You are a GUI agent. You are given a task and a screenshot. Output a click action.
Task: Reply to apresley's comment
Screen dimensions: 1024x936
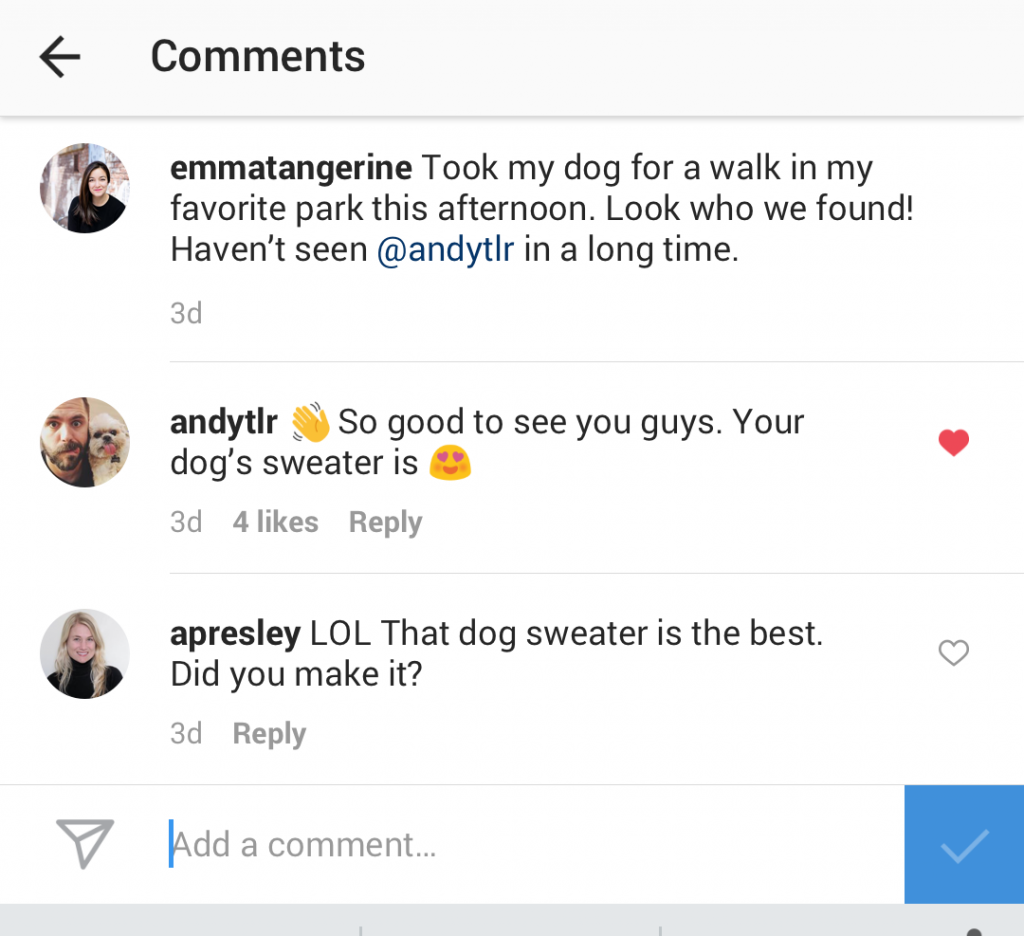click(268, 733)
